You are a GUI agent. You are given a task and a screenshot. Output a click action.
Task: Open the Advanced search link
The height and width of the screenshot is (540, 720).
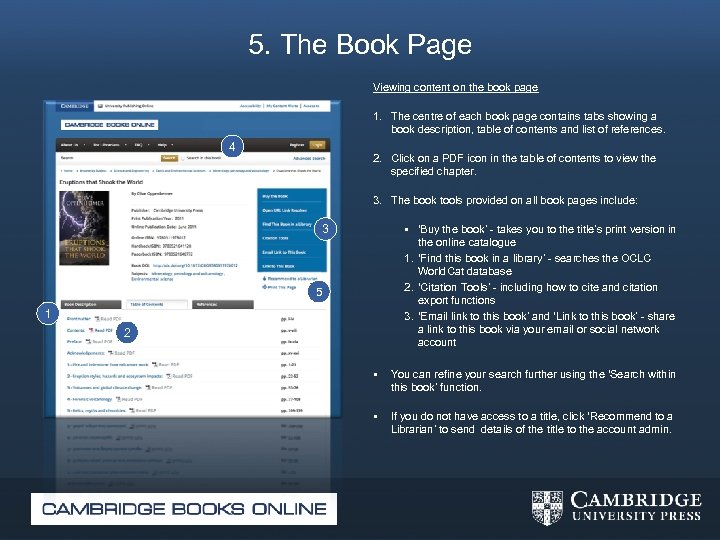tap(309, 158)
